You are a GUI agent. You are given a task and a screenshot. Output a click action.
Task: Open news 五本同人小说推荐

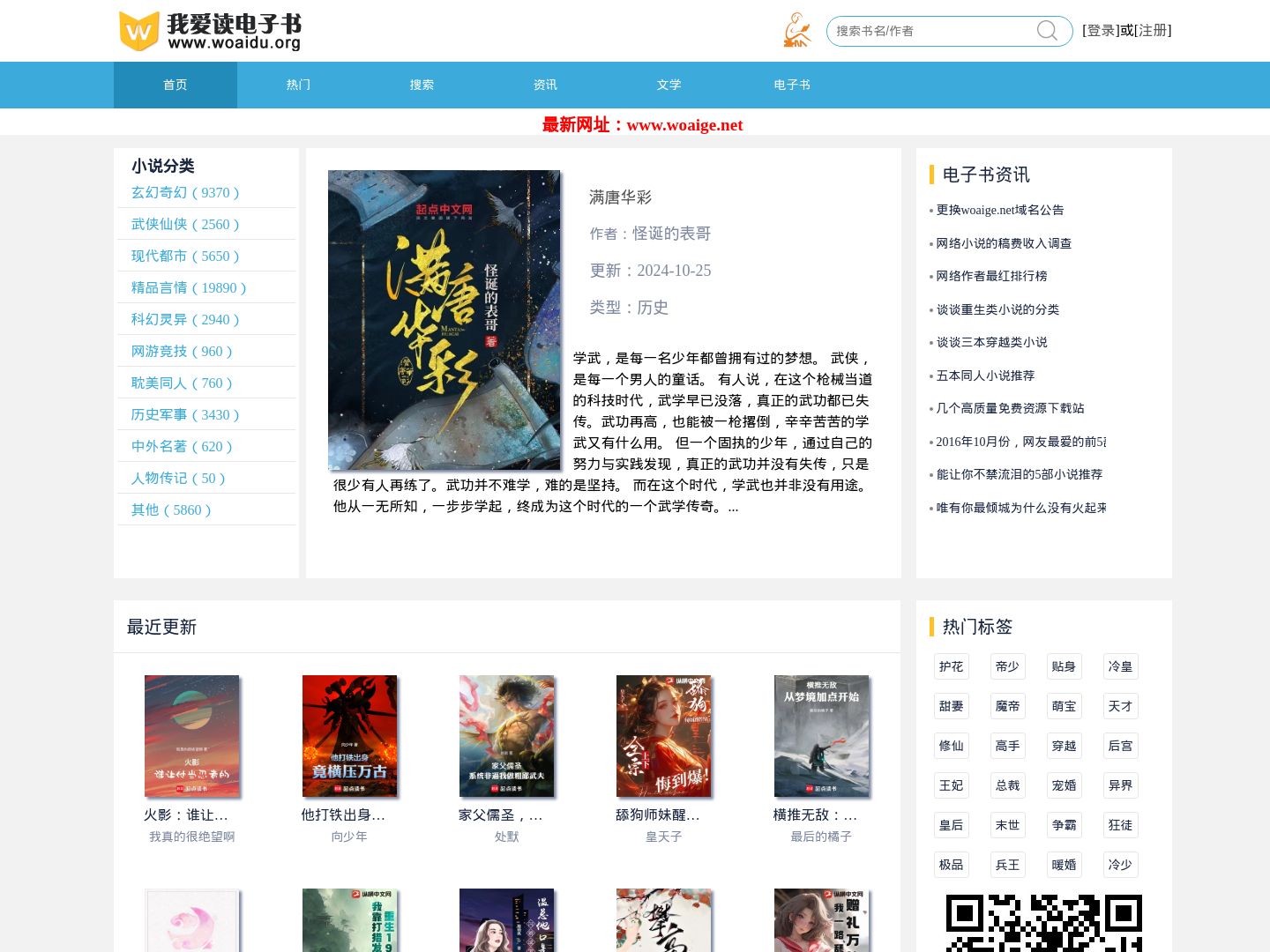[985, 376]
